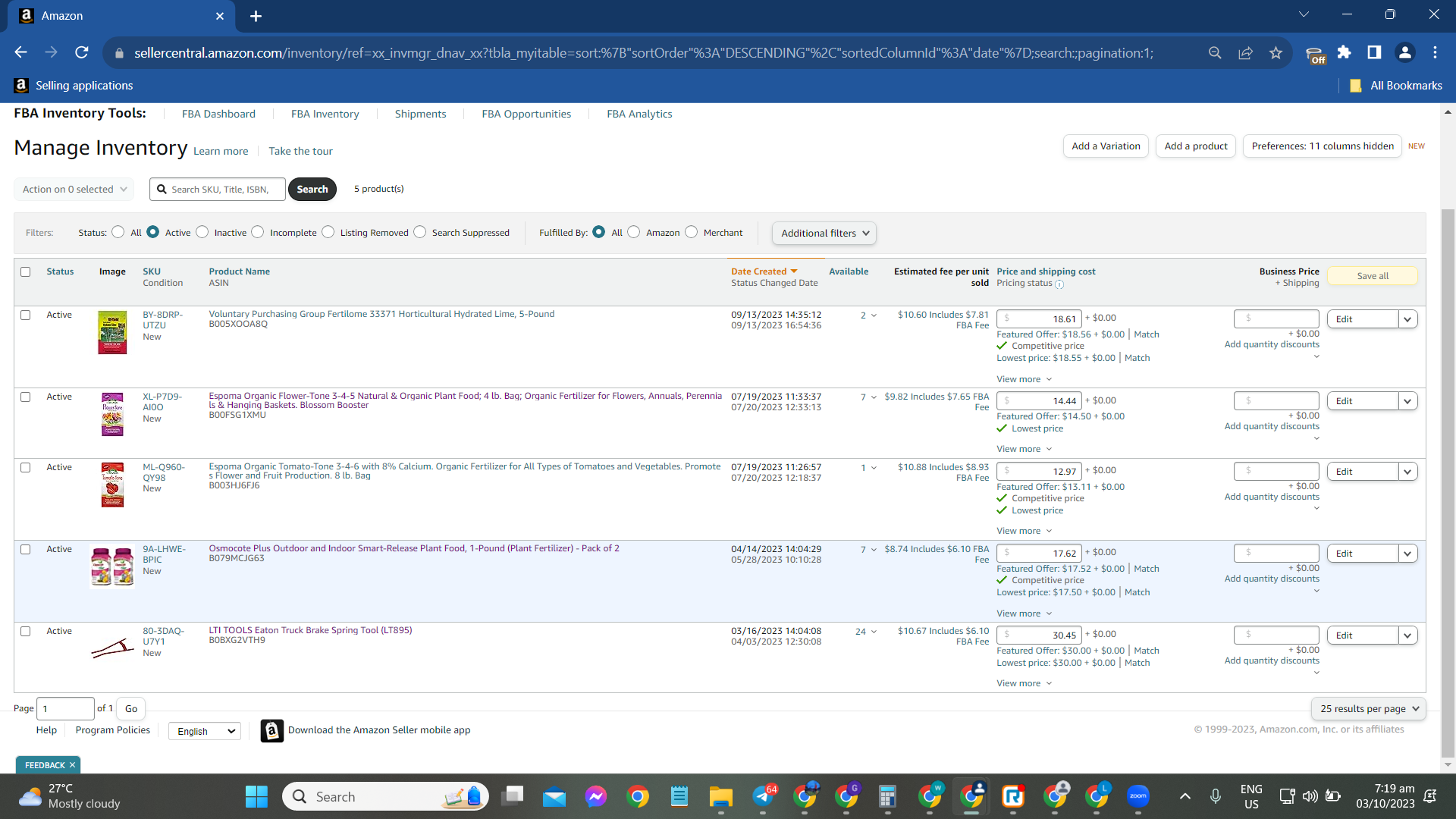
Task: Click the pricing status info icon
Action: (x=1059, y=284)
